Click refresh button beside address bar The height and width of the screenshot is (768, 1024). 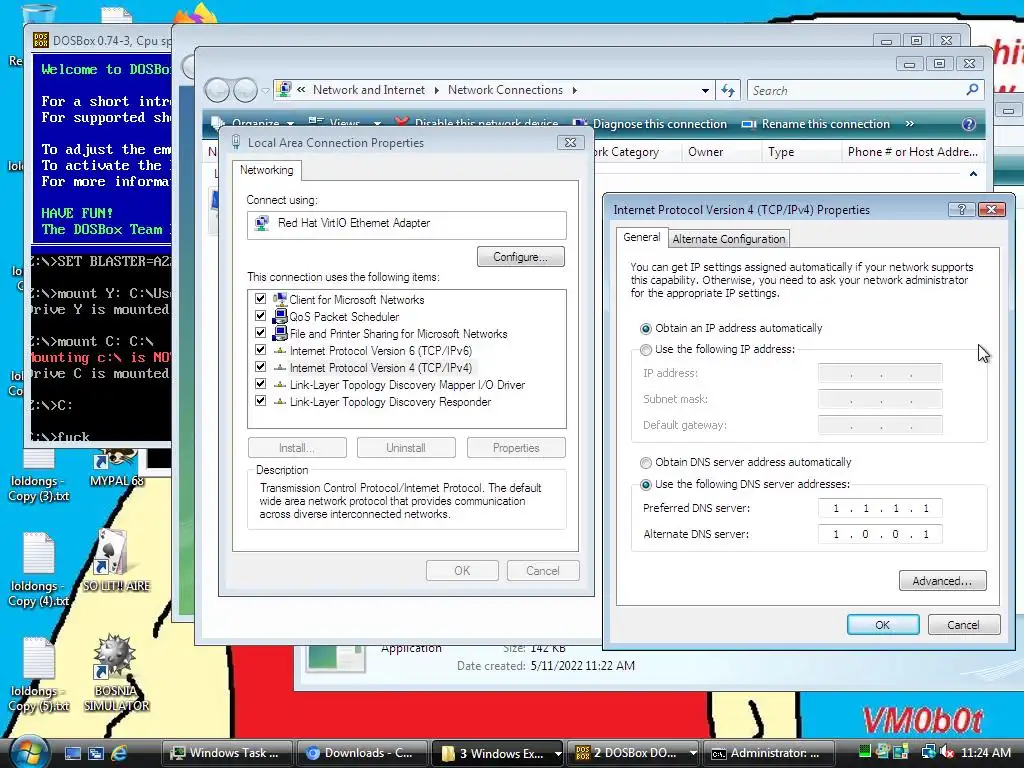tap(728, 90)
